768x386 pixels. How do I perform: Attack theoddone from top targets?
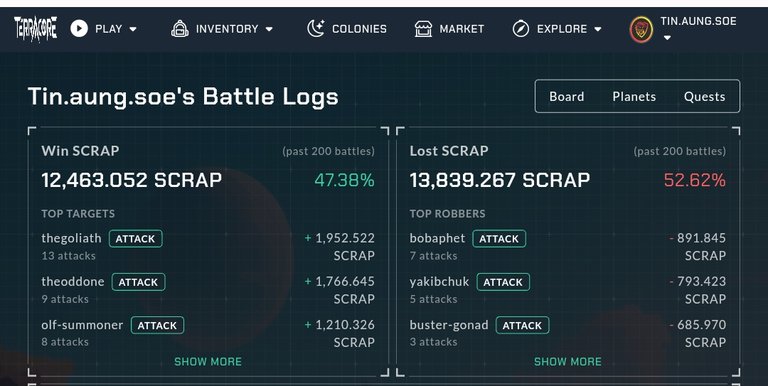pyautogui.click(x=139, y=282)
